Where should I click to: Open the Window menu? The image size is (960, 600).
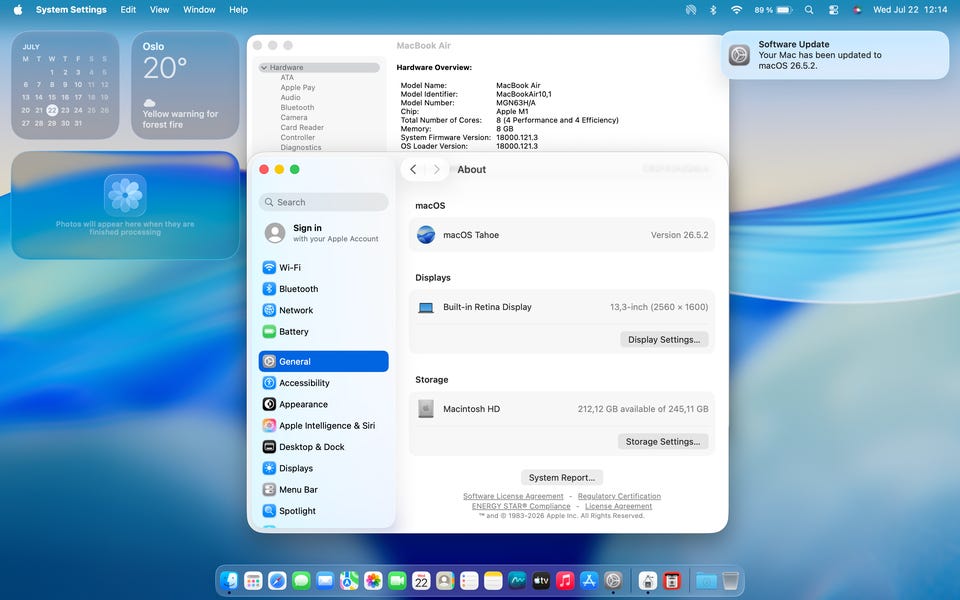[199, 10]
